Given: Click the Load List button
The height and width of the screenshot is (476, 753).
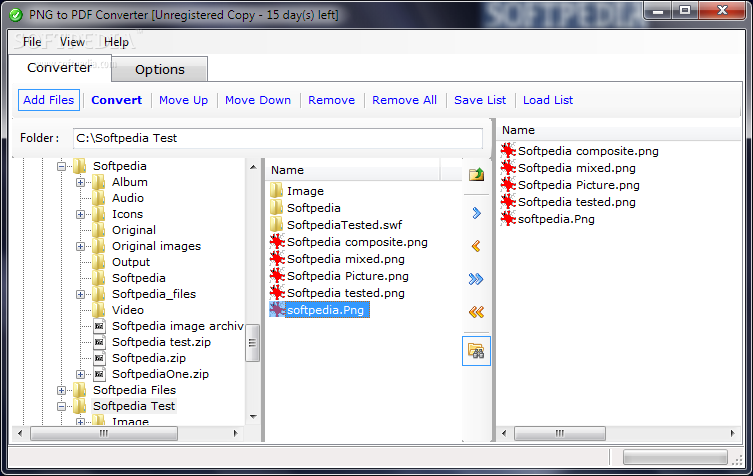Looking at the screenshot, I should [548, 100].
